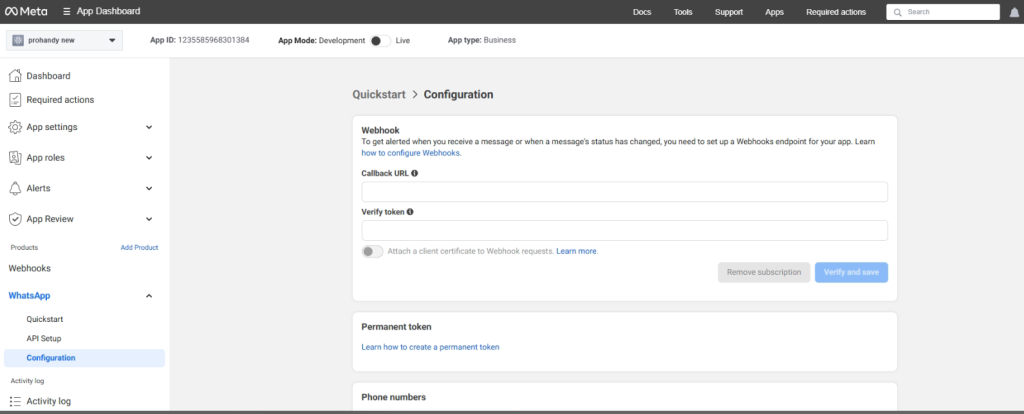Click the Permanent token heading

[x=396, y=326]
